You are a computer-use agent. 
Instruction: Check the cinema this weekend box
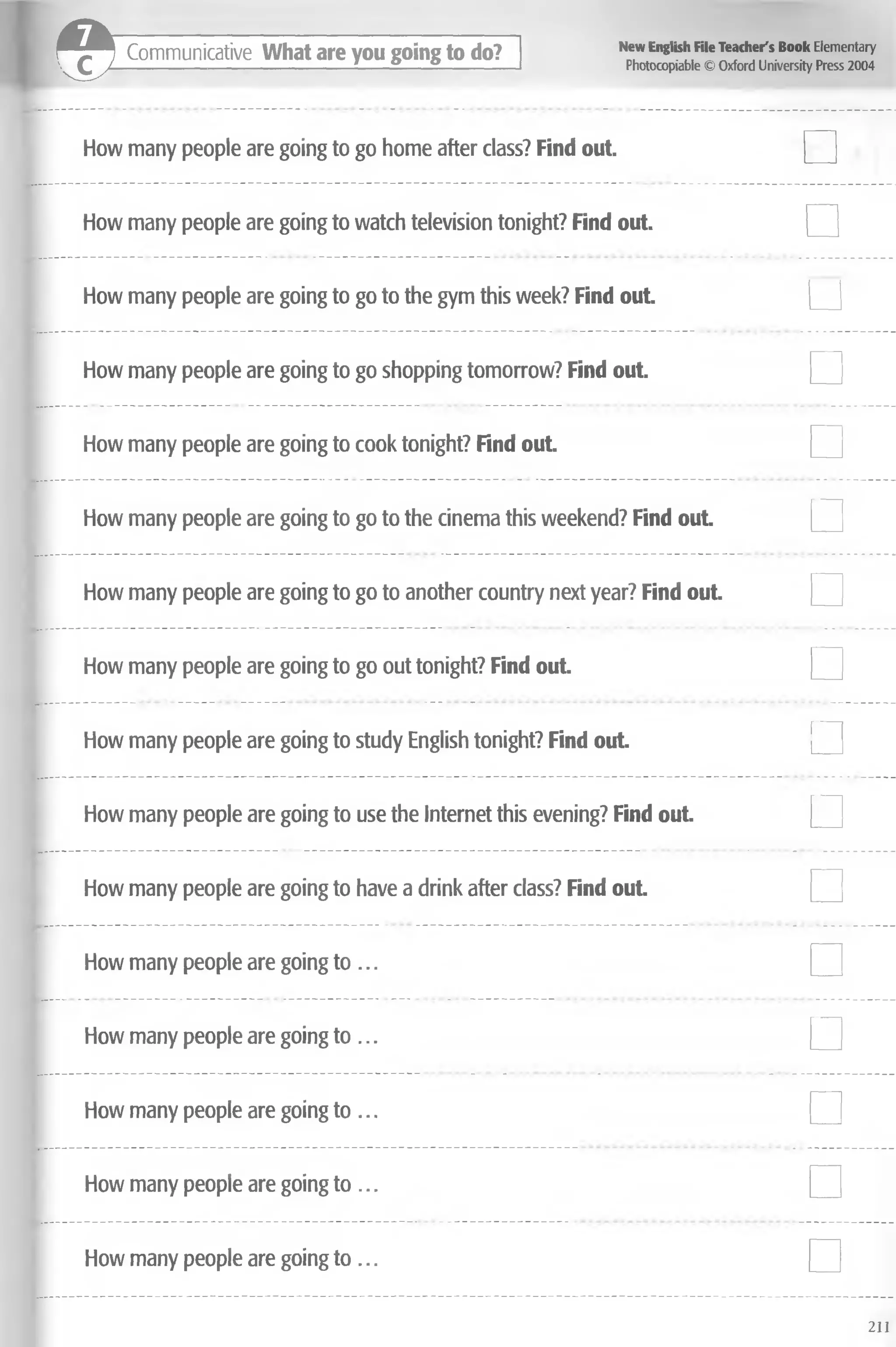coord(826,516)
